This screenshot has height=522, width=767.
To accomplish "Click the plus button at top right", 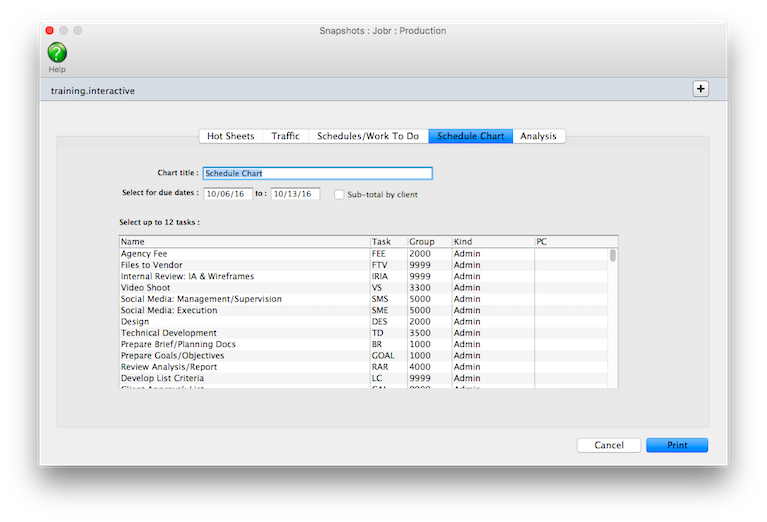I will tap(700, 89).
